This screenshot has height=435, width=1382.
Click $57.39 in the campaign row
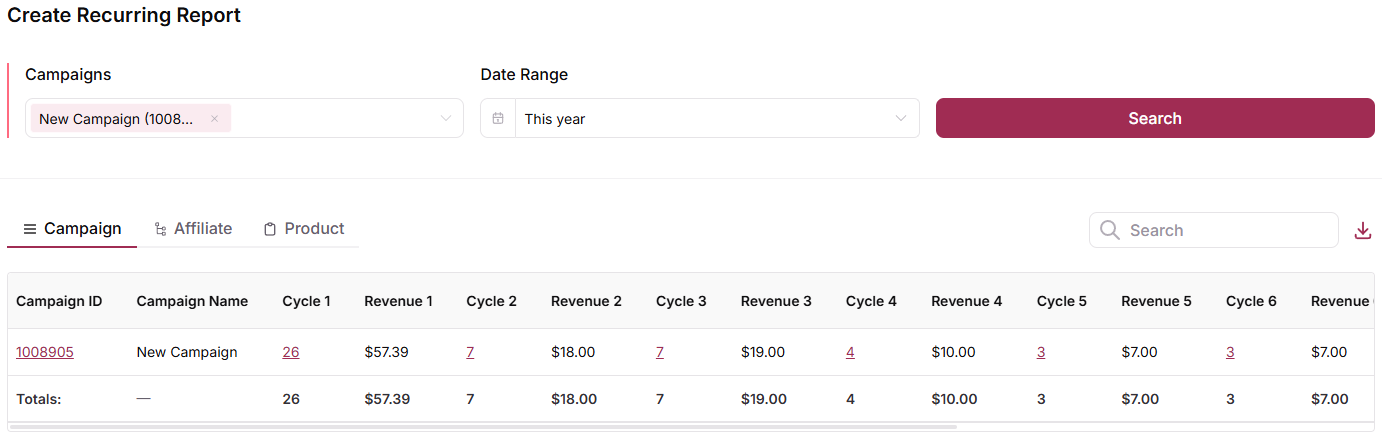tap(387, 352)
